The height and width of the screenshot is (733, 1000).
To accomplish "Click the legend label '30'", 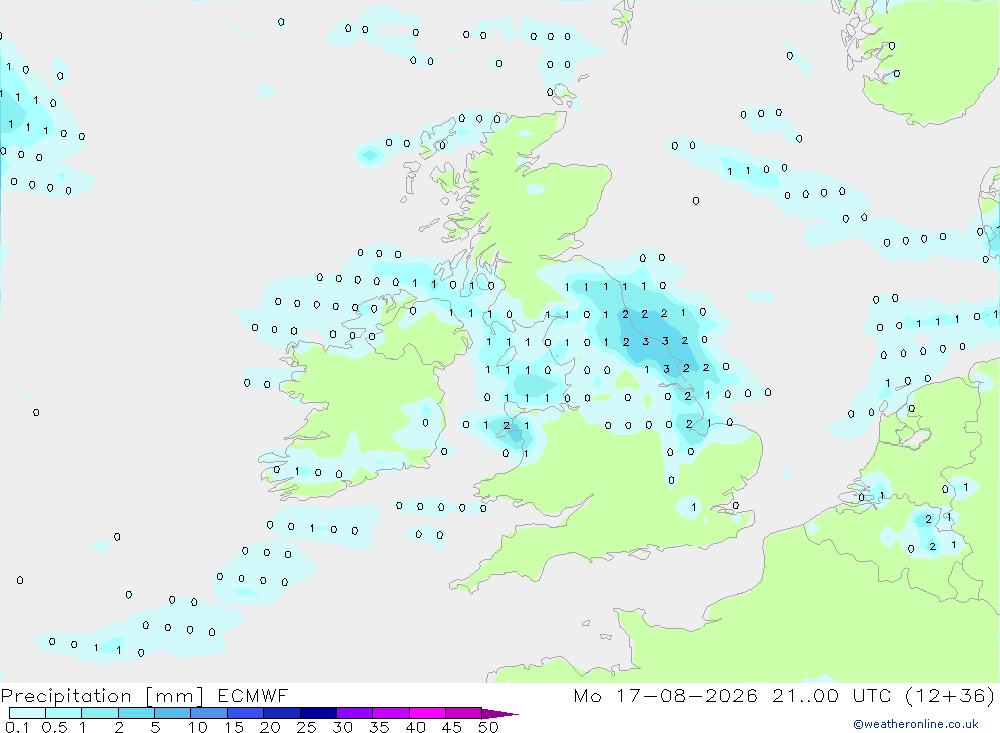I will pyautogui.click(x=342, y=727).
